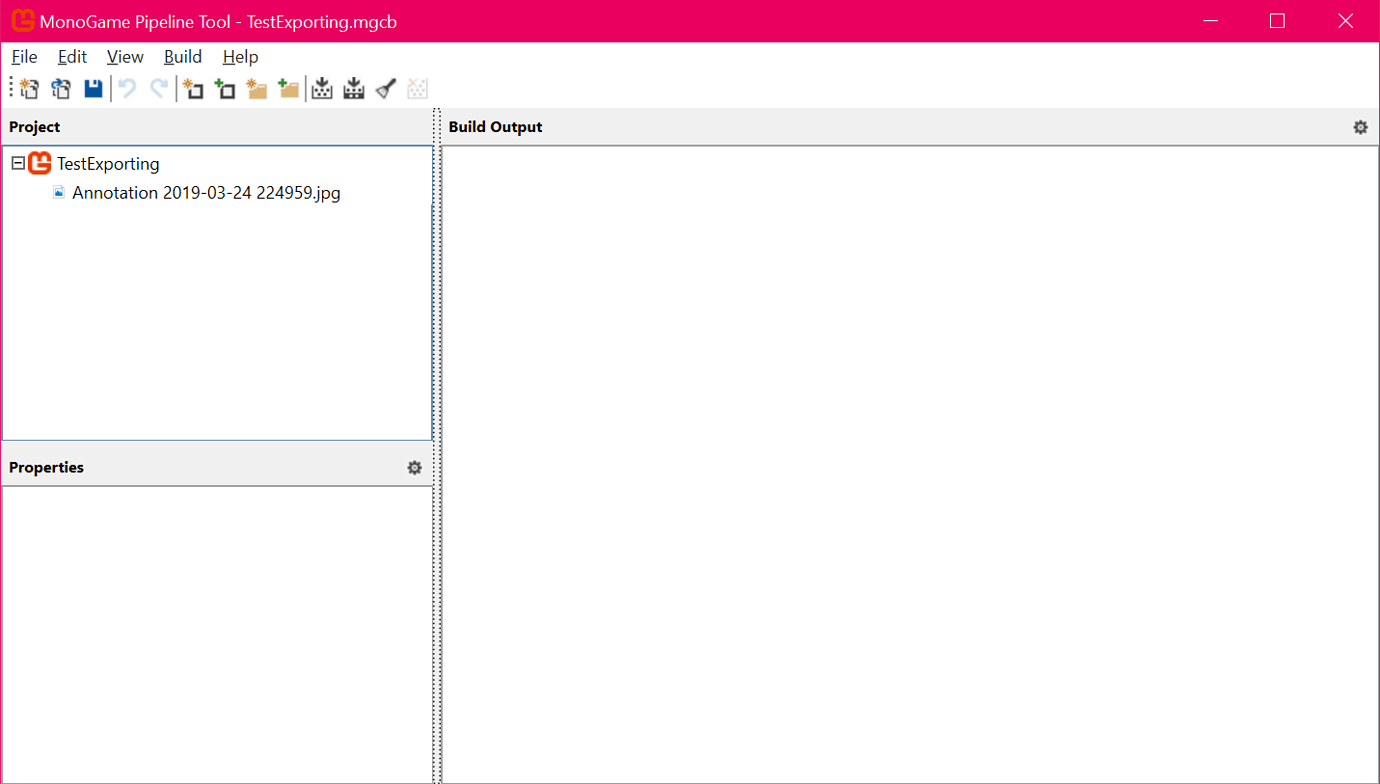1380x784 pixels.
Task: Select the Annotation 2019-03-24 224959.jpg file
Action: [206, 193]
